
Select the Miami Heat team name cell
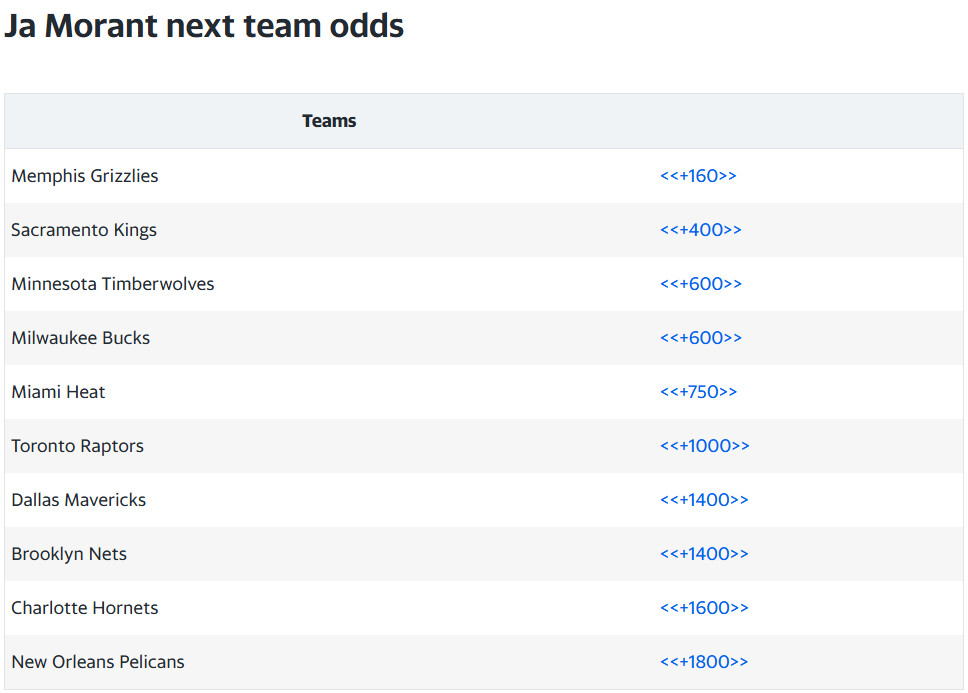(x=58, y=392)
